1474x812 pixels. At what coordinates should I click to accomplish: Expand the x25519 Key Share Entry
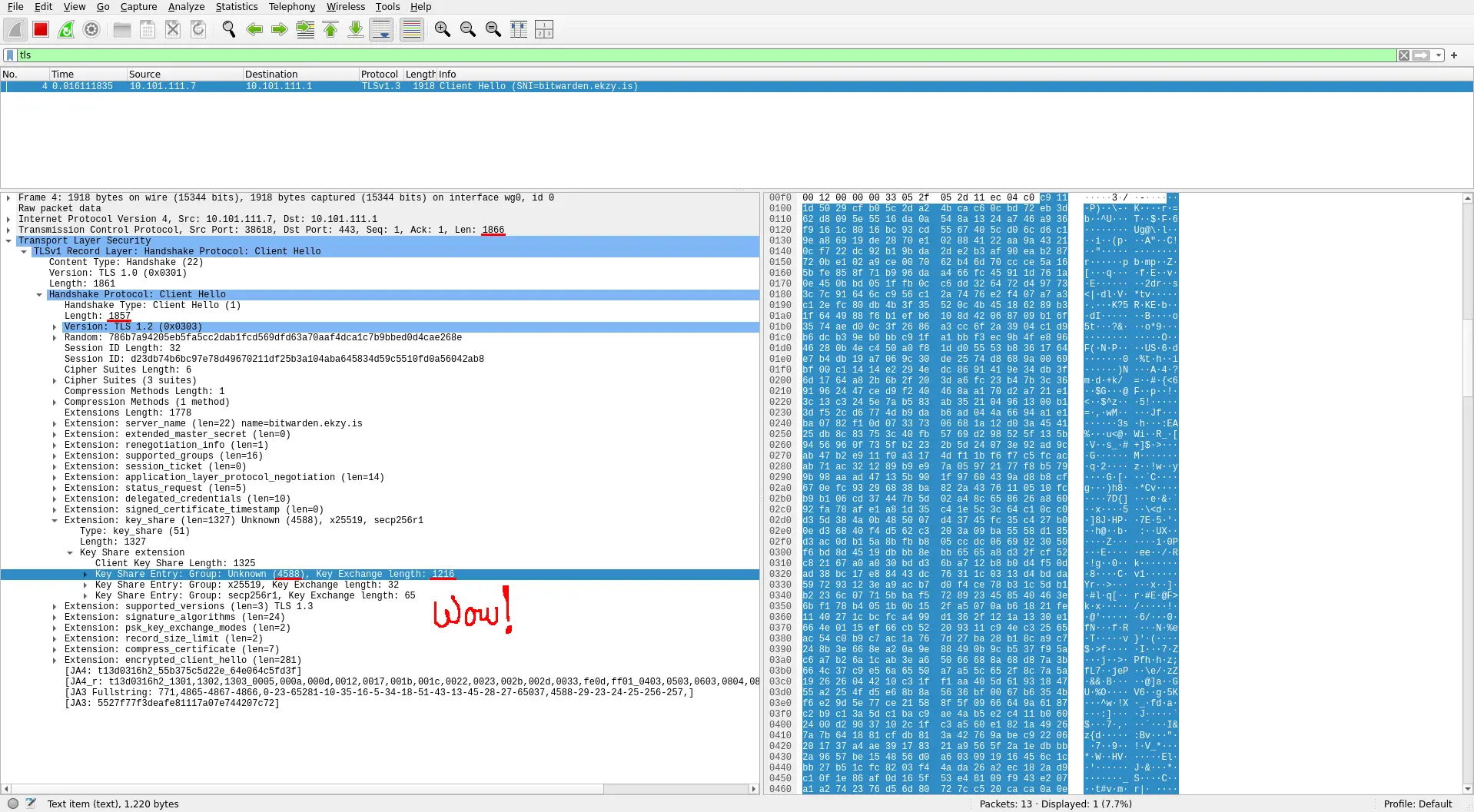click(x=85, y=585)
